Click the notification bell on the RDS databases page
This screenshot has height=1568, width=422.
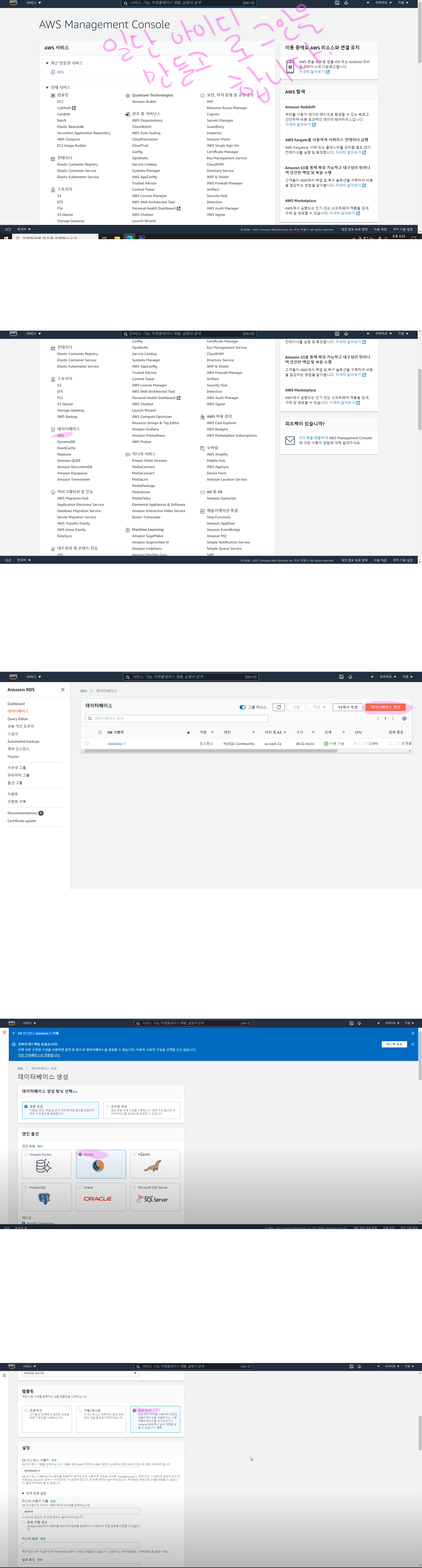(350, 677)
